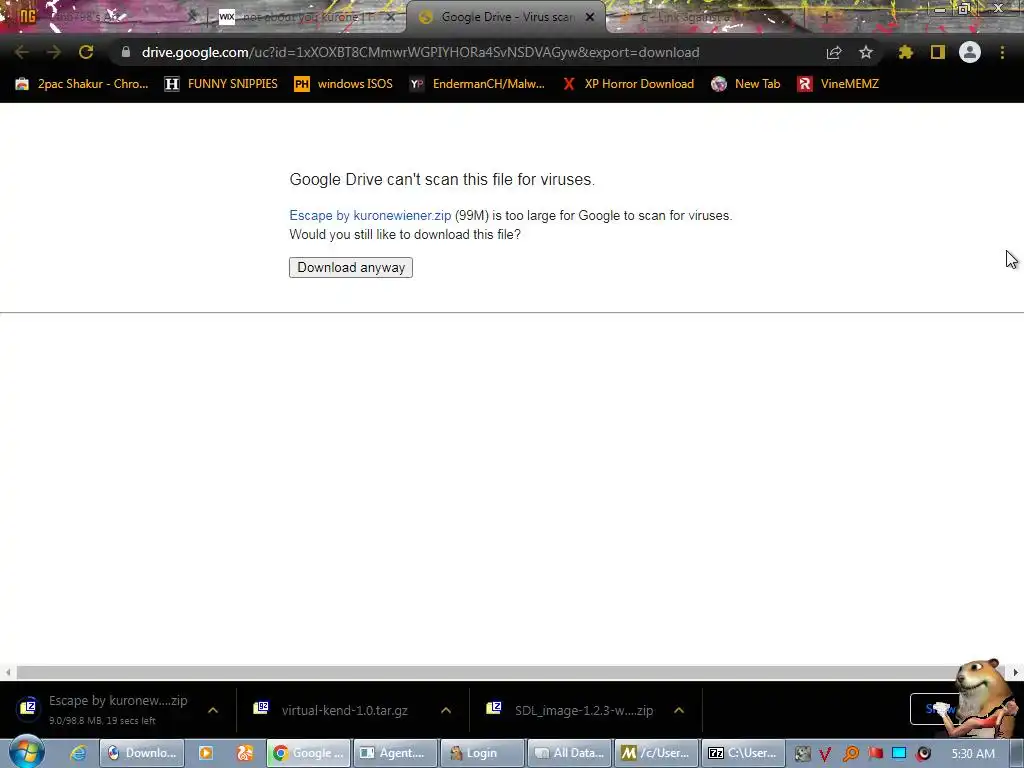The width and height of the screenshot is (1024, 768).
Task: Switch to the Agent... taskbar window
Action: 395,753
